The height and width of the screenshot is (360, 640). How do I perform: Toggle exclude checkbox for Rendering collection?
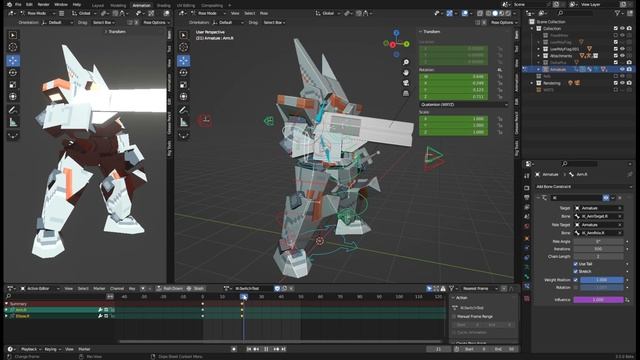[x=616, y=83]
